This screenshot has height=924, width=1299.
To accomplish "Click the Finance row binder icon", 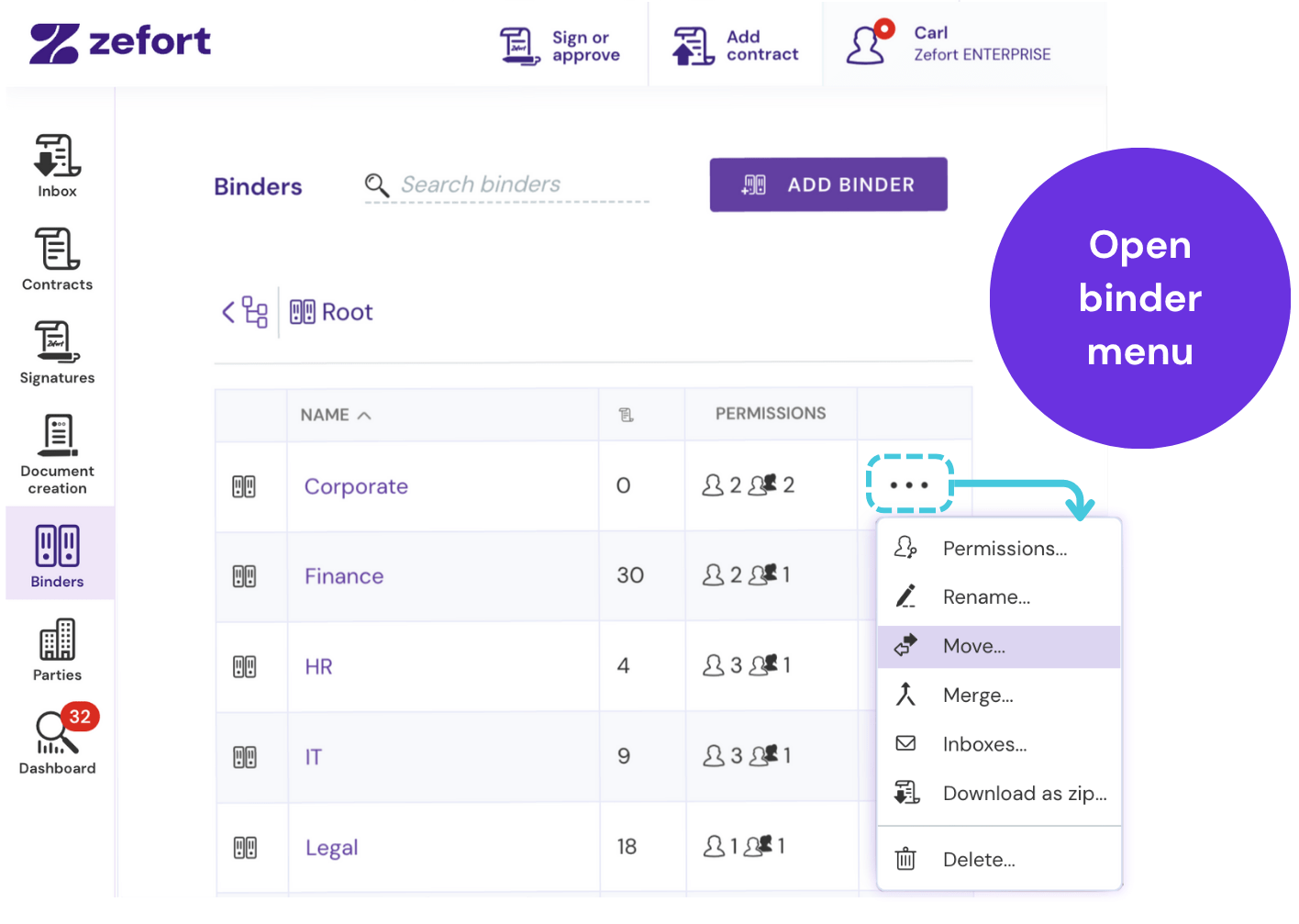I will (244, 576).
